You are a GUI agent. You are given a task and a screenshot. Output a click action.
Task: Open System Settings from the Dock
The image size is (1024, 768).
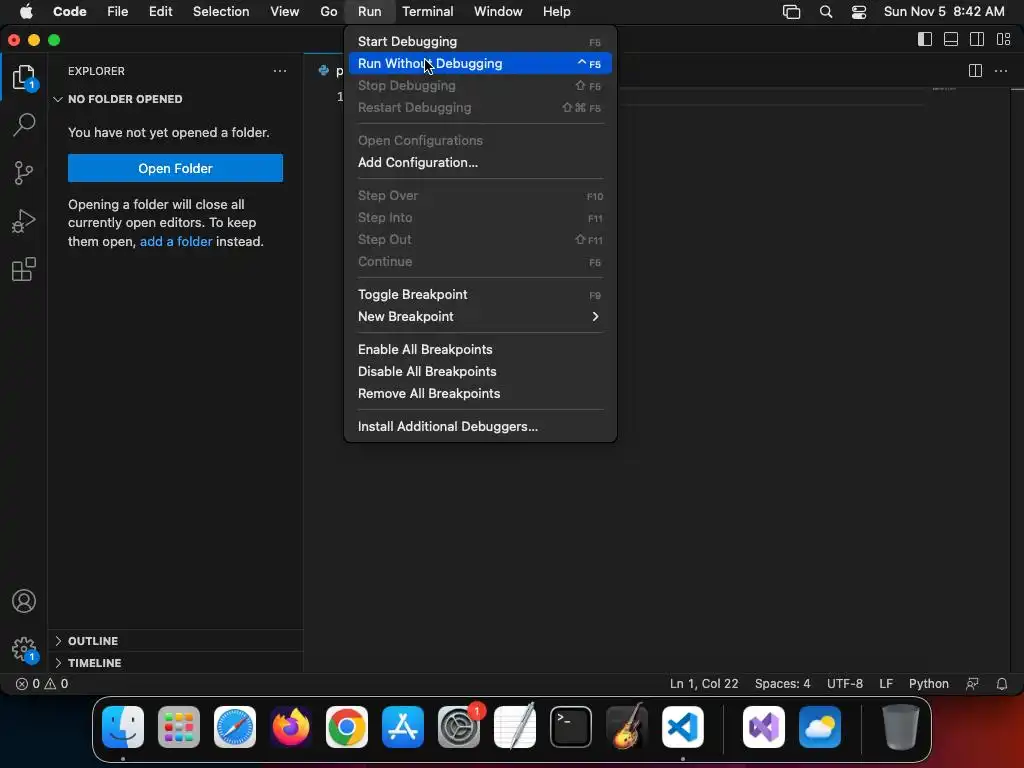458,727
